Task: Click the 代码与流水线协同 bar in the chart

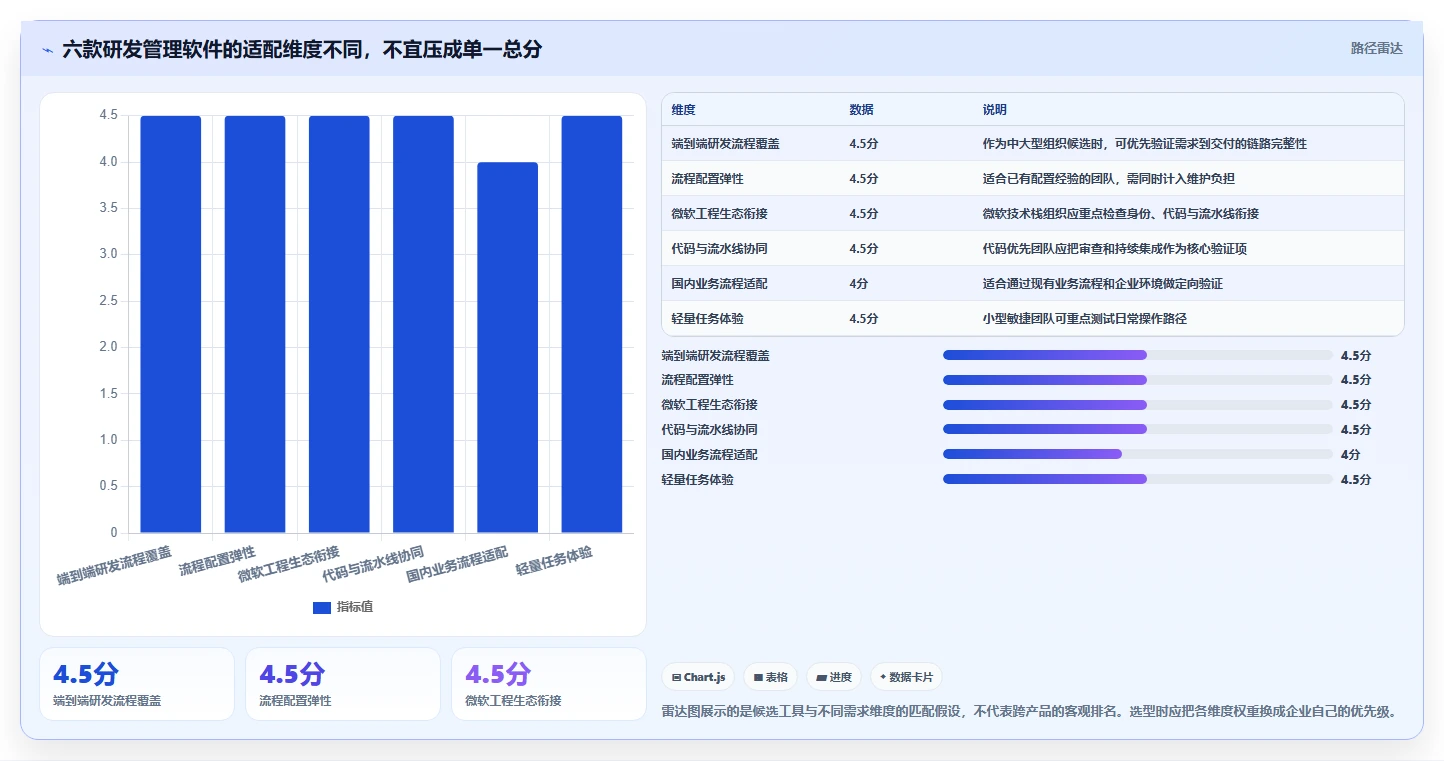Action: tap(423, 324)
